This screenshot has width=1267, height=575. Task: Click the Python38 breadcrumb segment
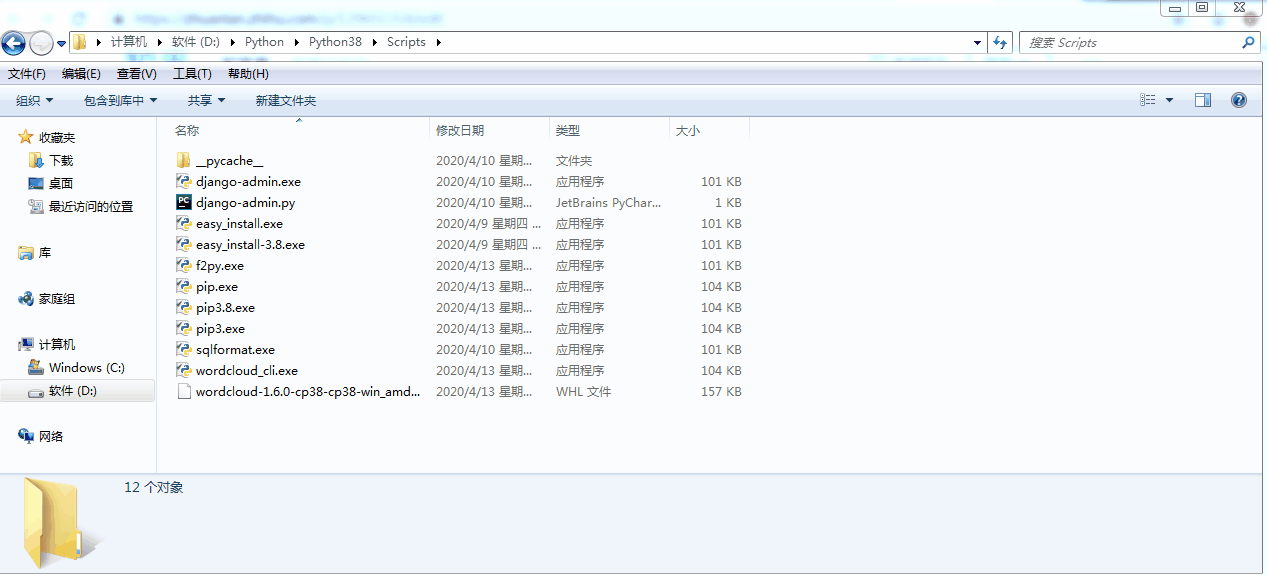click(335, 42)
